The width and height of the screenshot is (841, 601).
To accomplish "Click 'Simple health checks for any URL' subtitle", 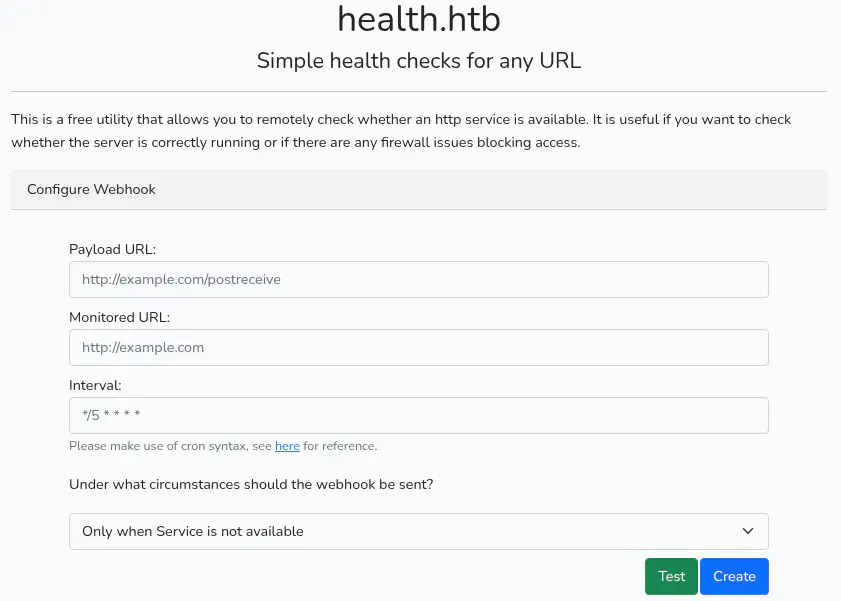I will 418,61.
